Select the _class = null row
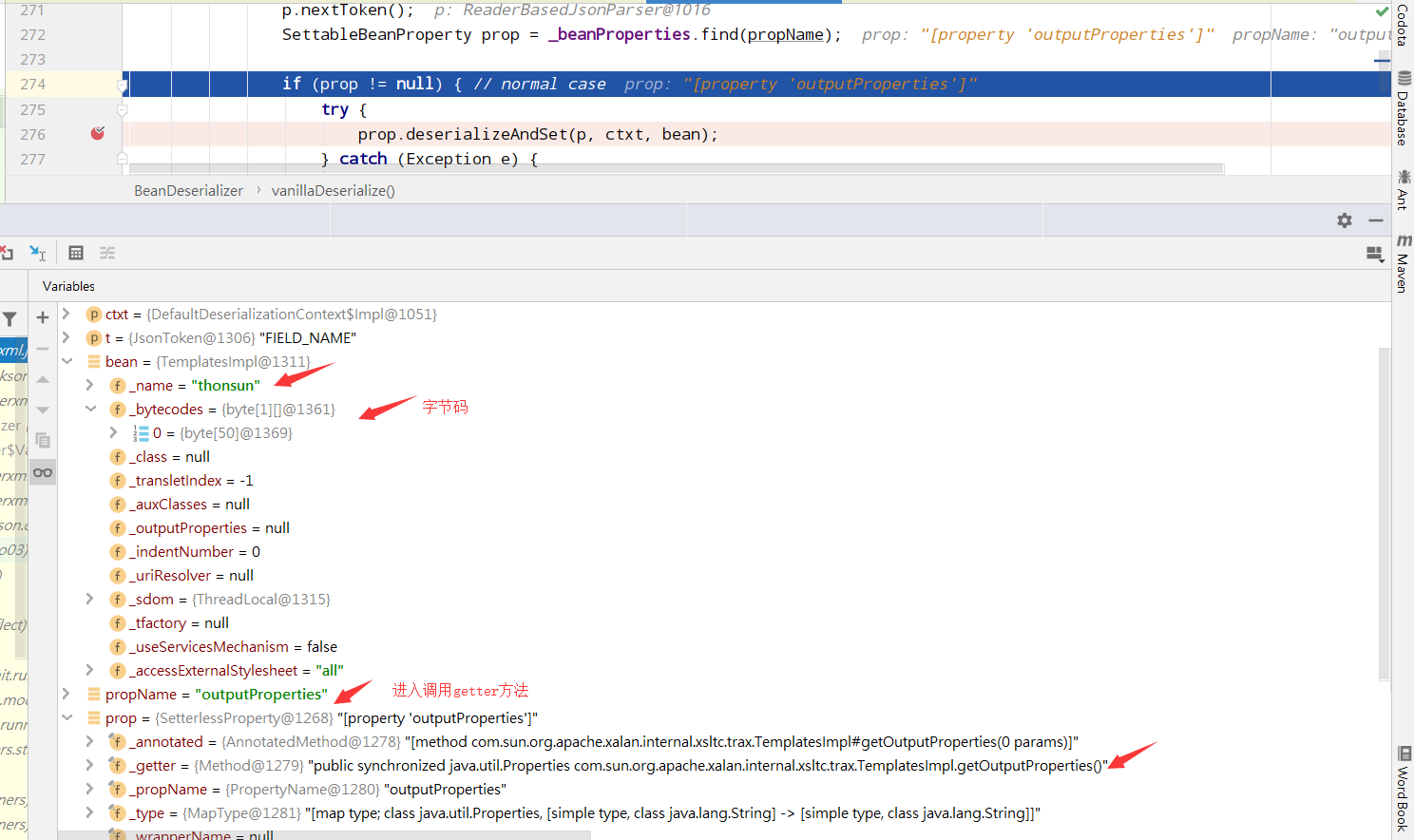Screen dimensions: 1414x840 pyautogui.click(x=717, y=456)
